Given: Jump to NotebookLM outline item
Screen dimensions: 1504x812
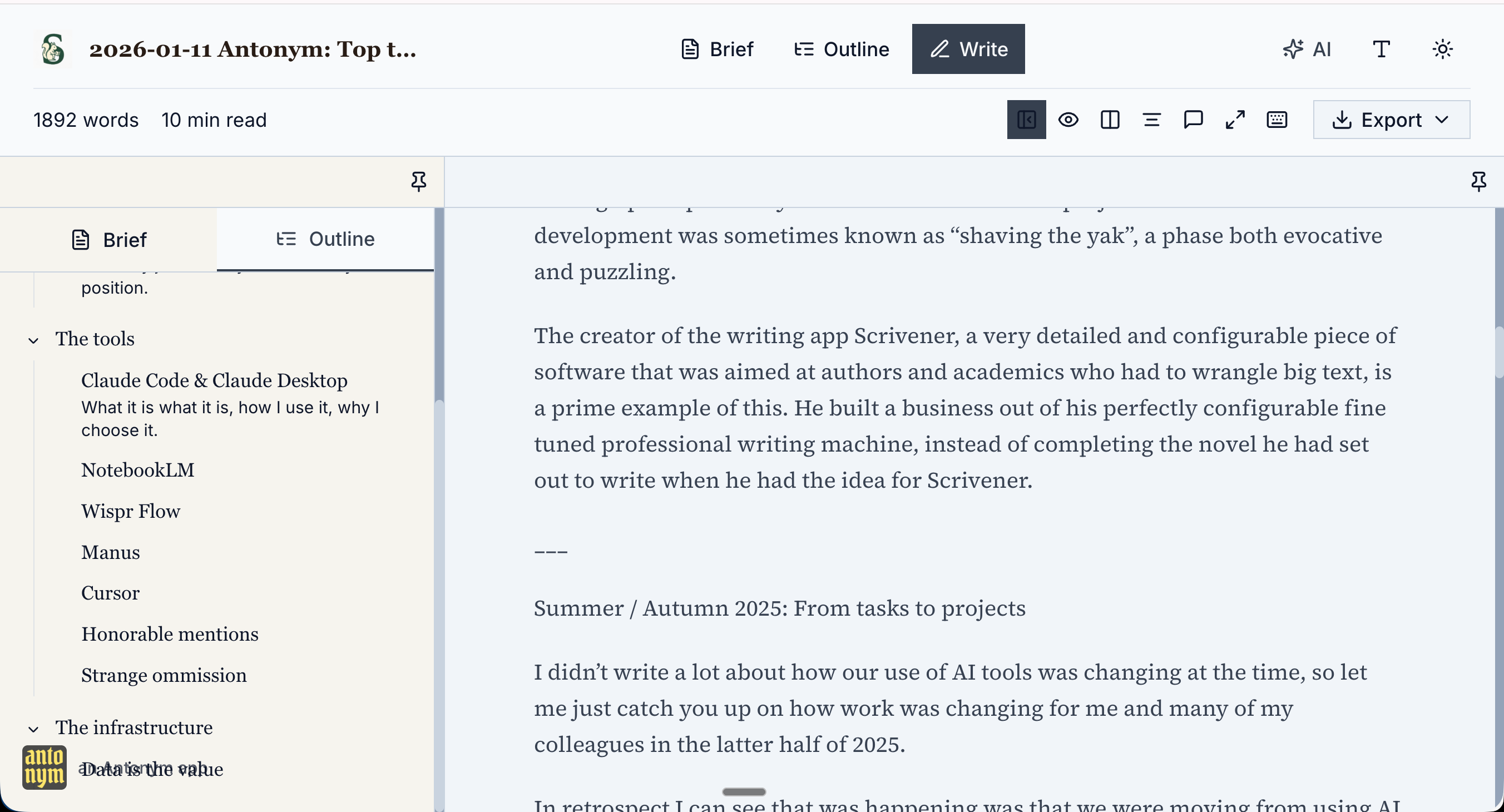Looking at the screenshot, I should pyautogui.click(x=138, y=470).
